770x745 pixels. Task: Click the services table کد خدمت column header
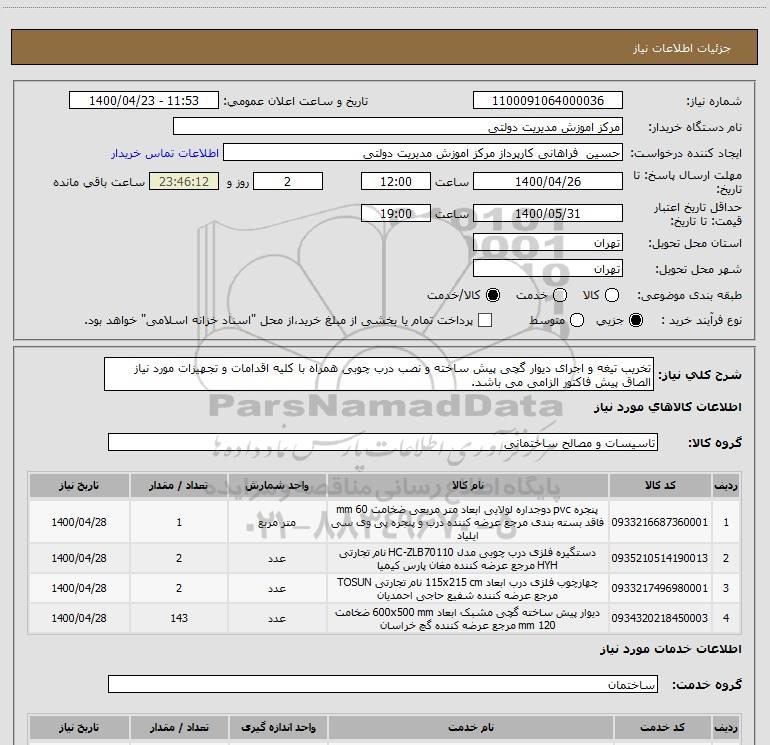click(x=662, y=727)
